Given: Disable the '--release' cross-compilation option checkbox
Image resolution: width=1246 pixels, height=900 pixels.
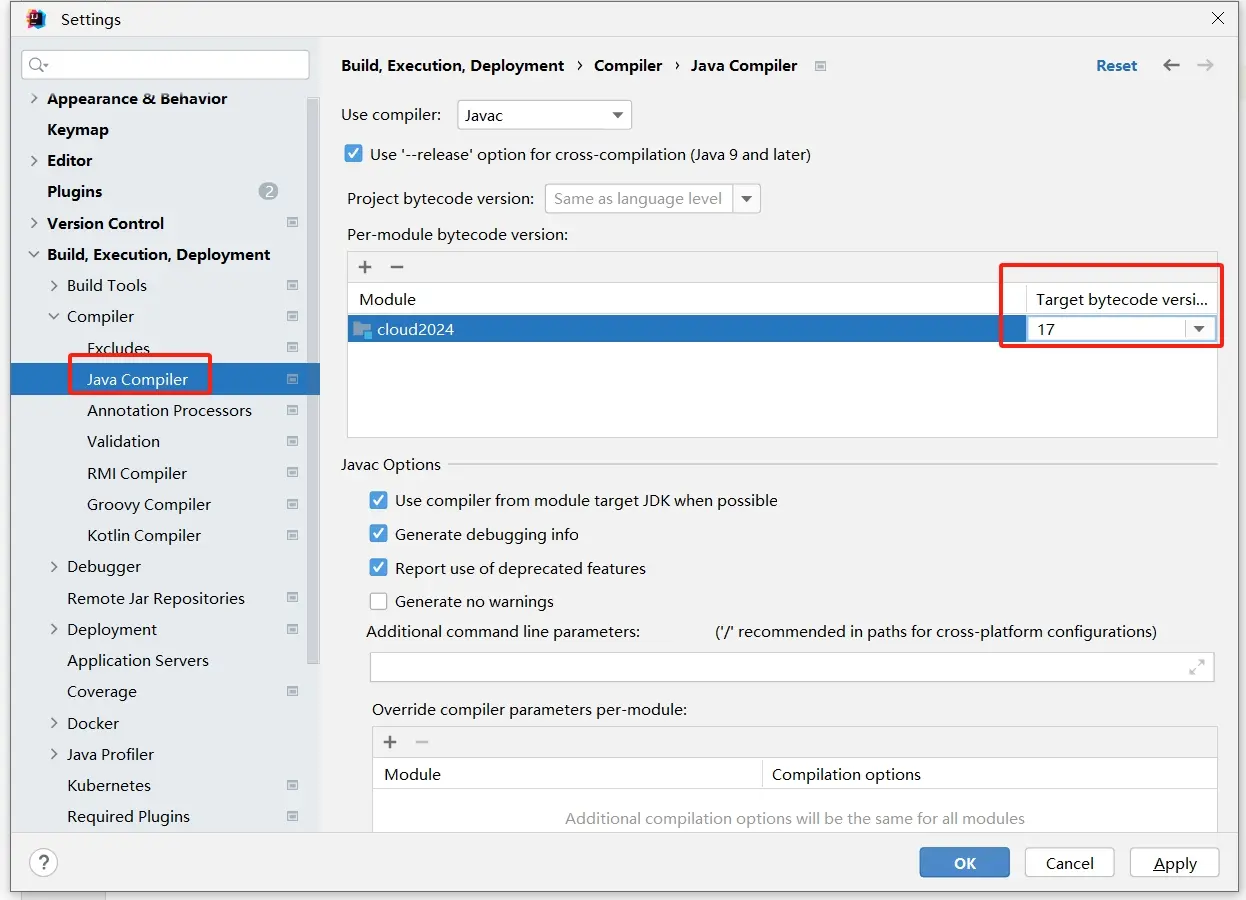Looking at the screenshot, I should (353, 154).
